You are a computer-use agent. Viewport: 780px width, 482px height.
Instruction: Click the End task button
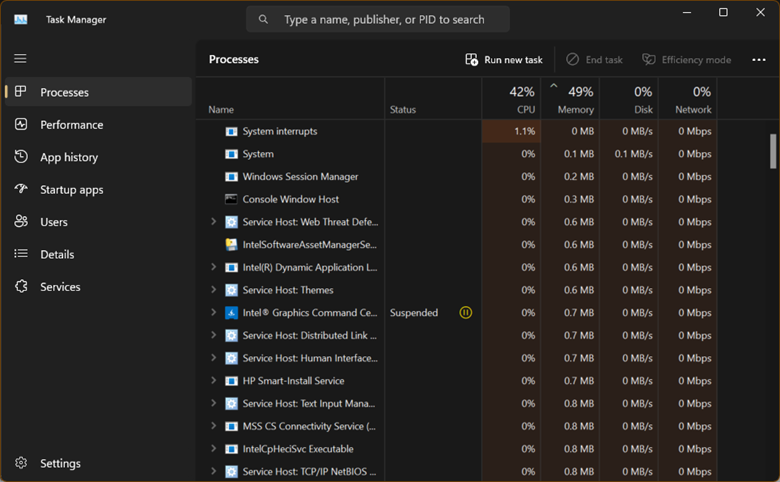tap(594, 60)
